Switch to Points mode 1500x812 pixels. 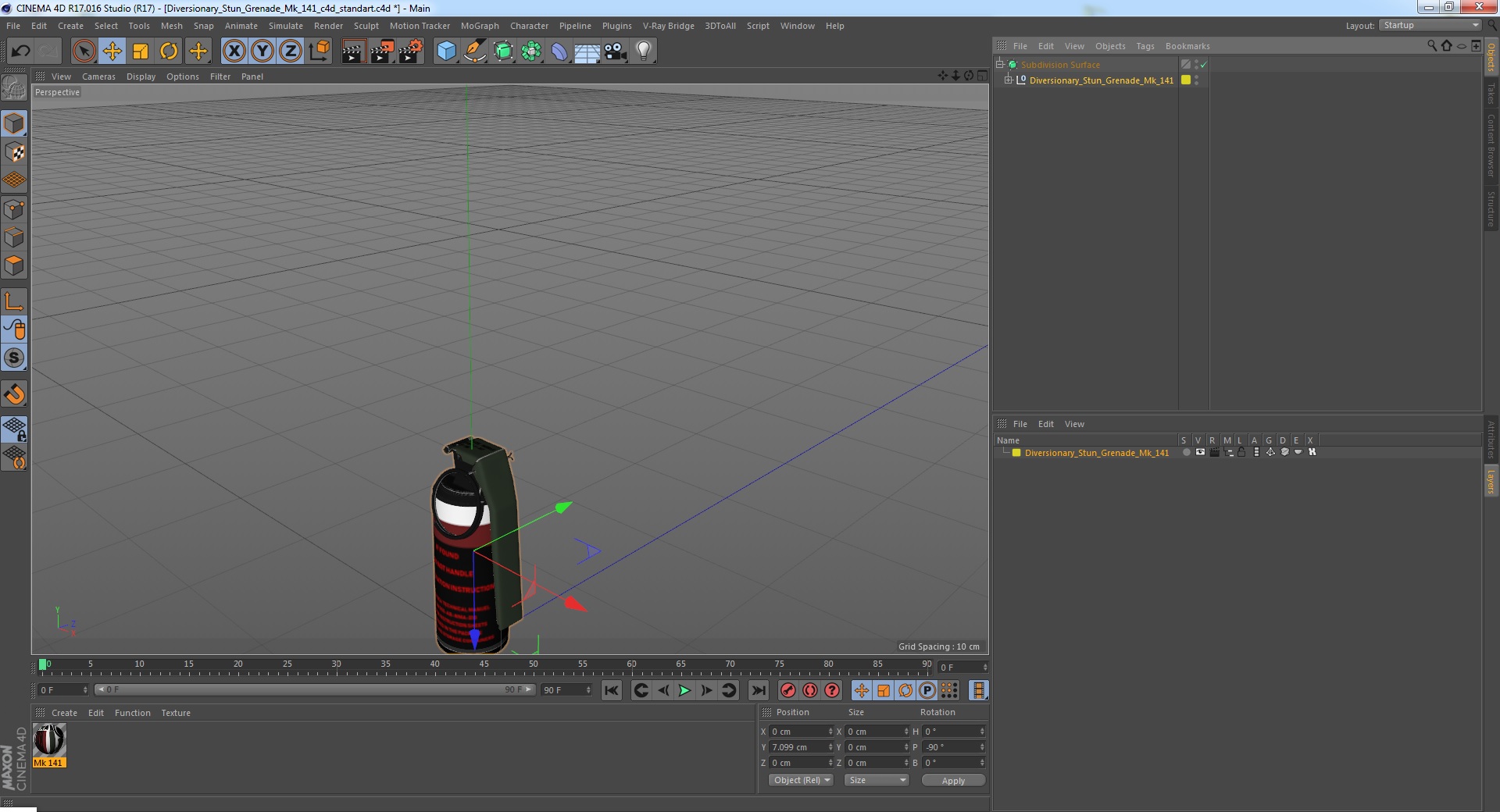point(14,209)
